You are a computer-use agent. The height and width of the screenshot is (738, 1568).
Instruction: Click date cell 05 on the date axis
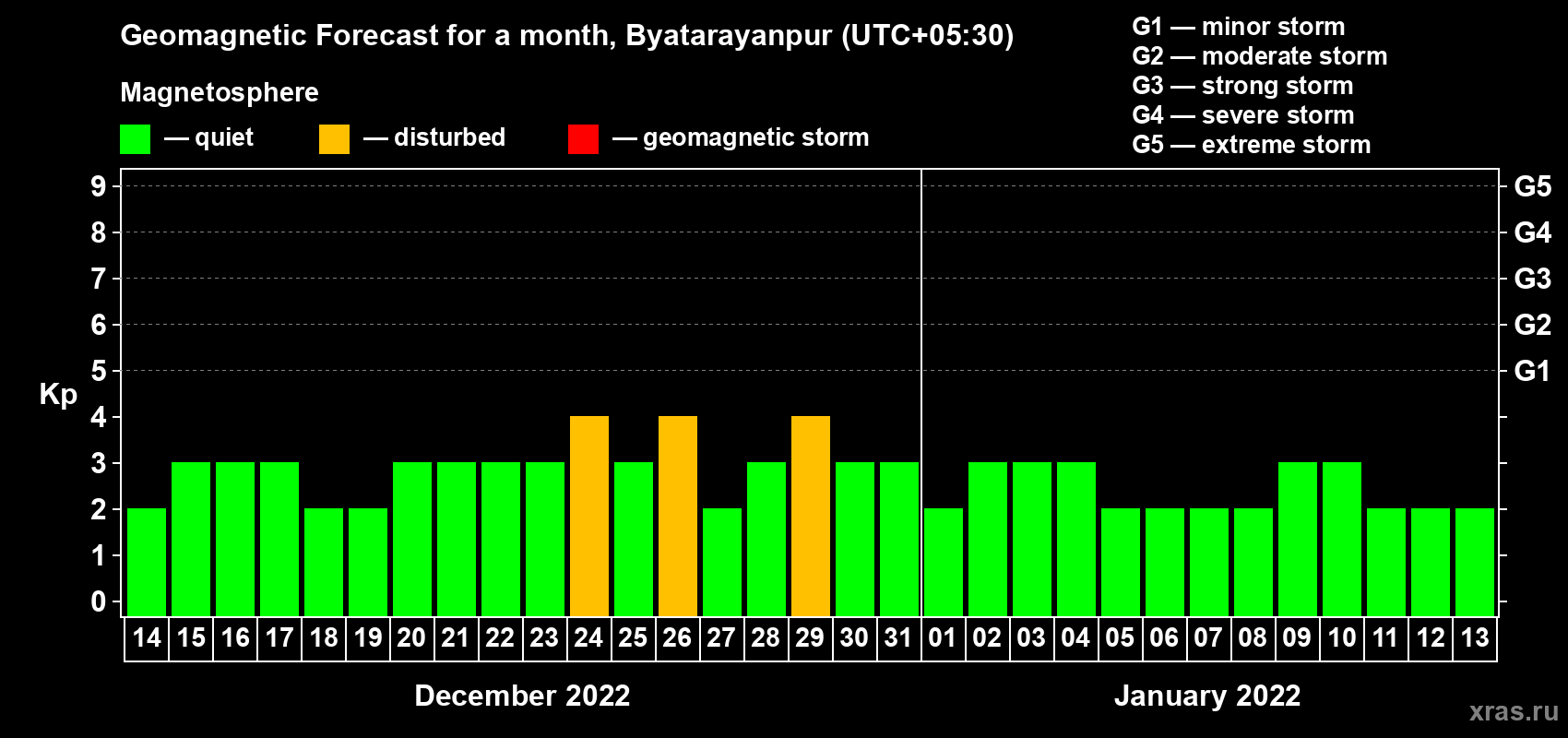(x=1121, y=638)
